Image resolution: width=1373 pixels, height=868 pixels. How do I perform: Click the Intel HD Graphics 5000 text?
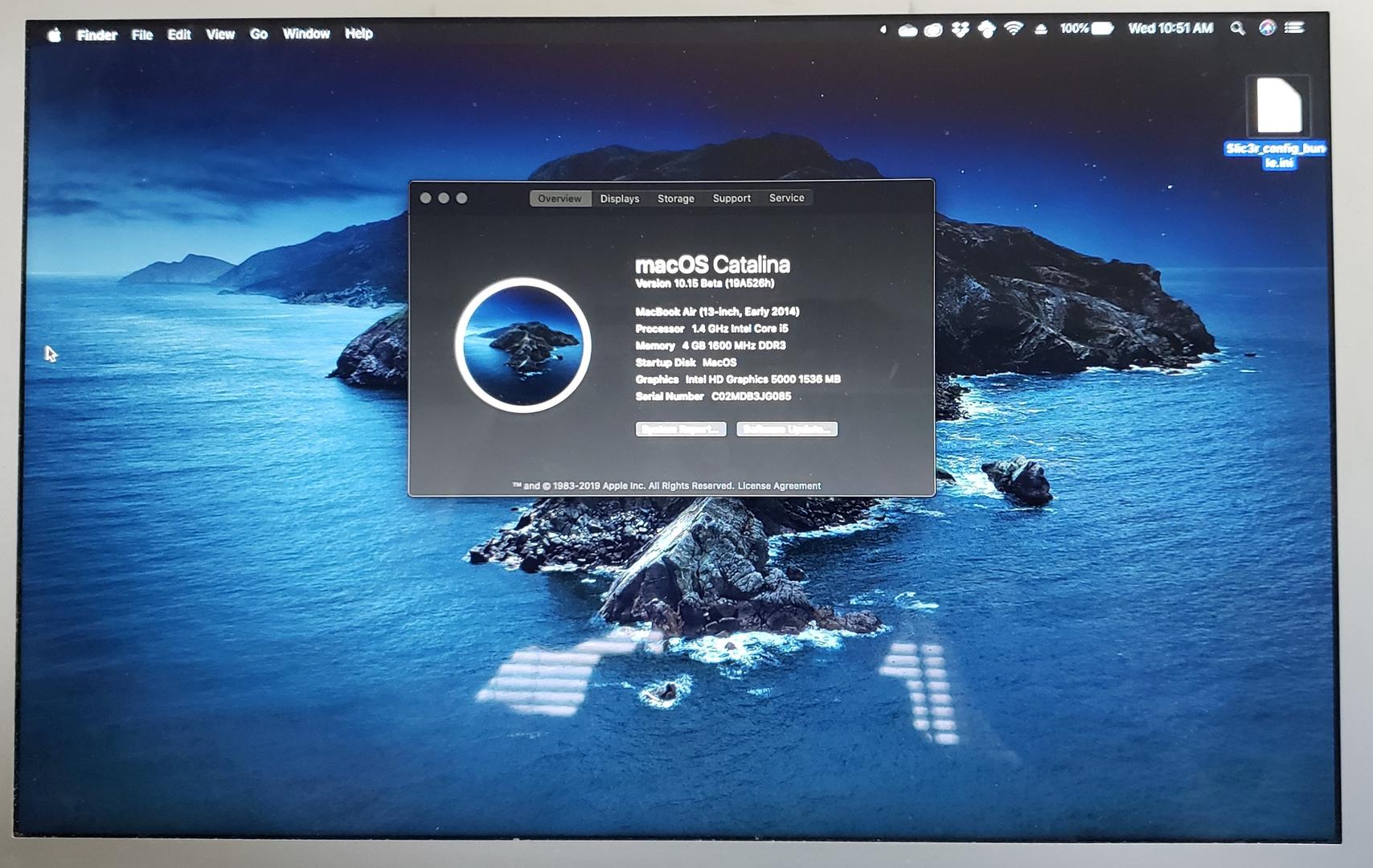(x=763, y=379)
